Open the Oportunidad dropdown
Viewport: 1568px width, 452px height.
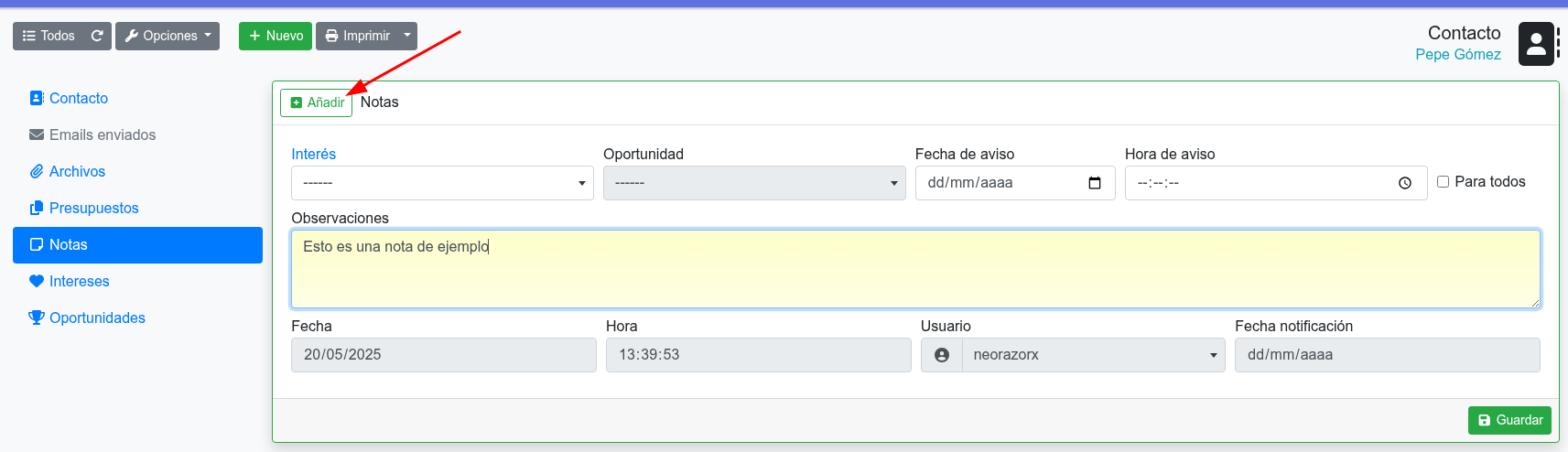[x=754, y=183]
